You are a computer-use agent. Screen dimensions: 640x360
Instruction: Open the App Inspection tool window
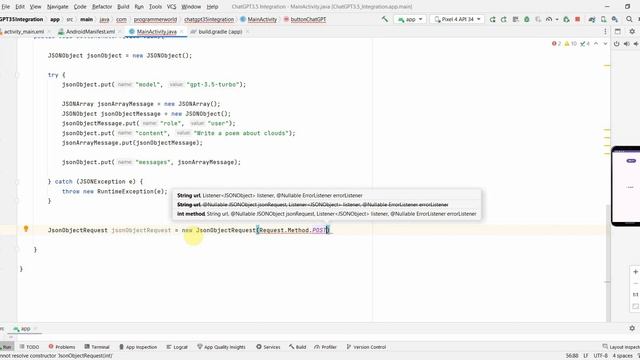tap(138, 347)
